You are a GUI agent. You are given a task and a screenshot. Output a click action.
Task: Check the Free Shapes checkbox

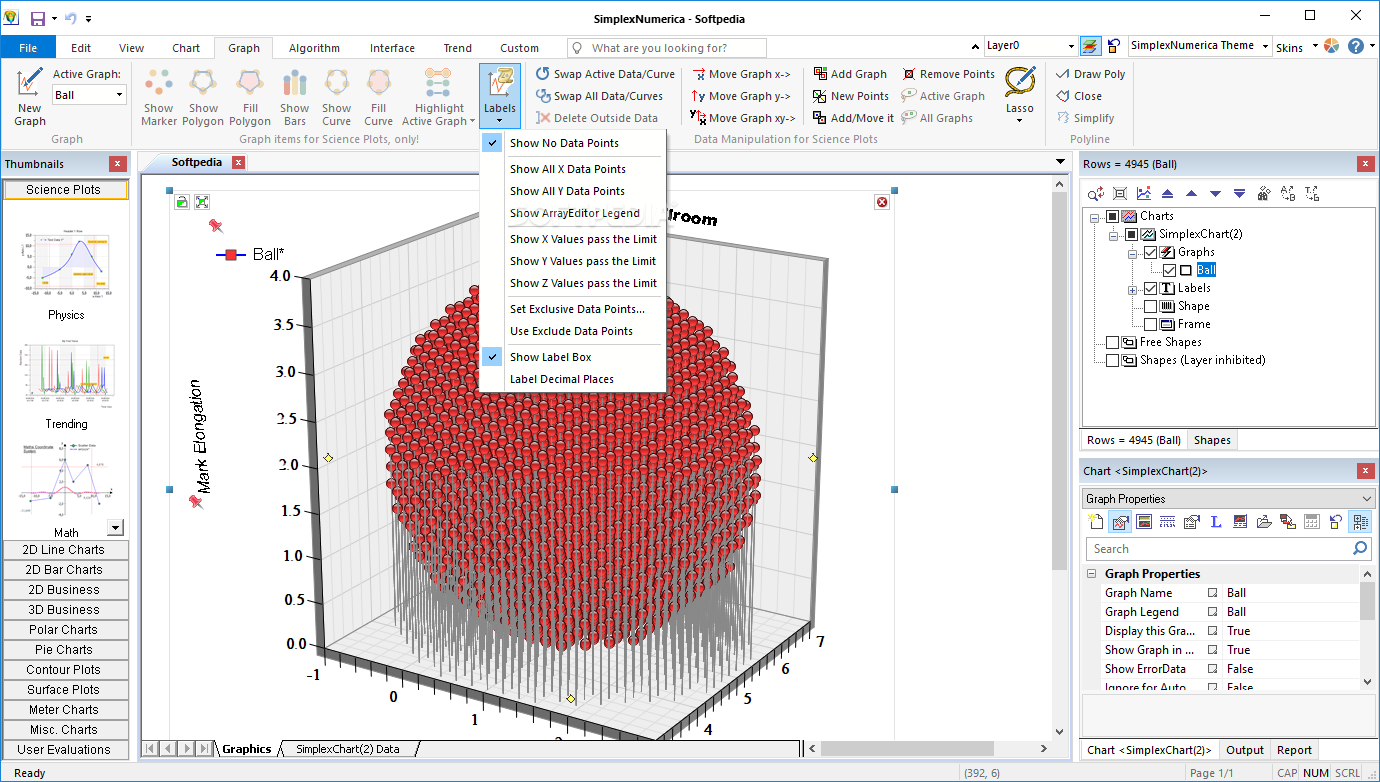click(1113, 342)
